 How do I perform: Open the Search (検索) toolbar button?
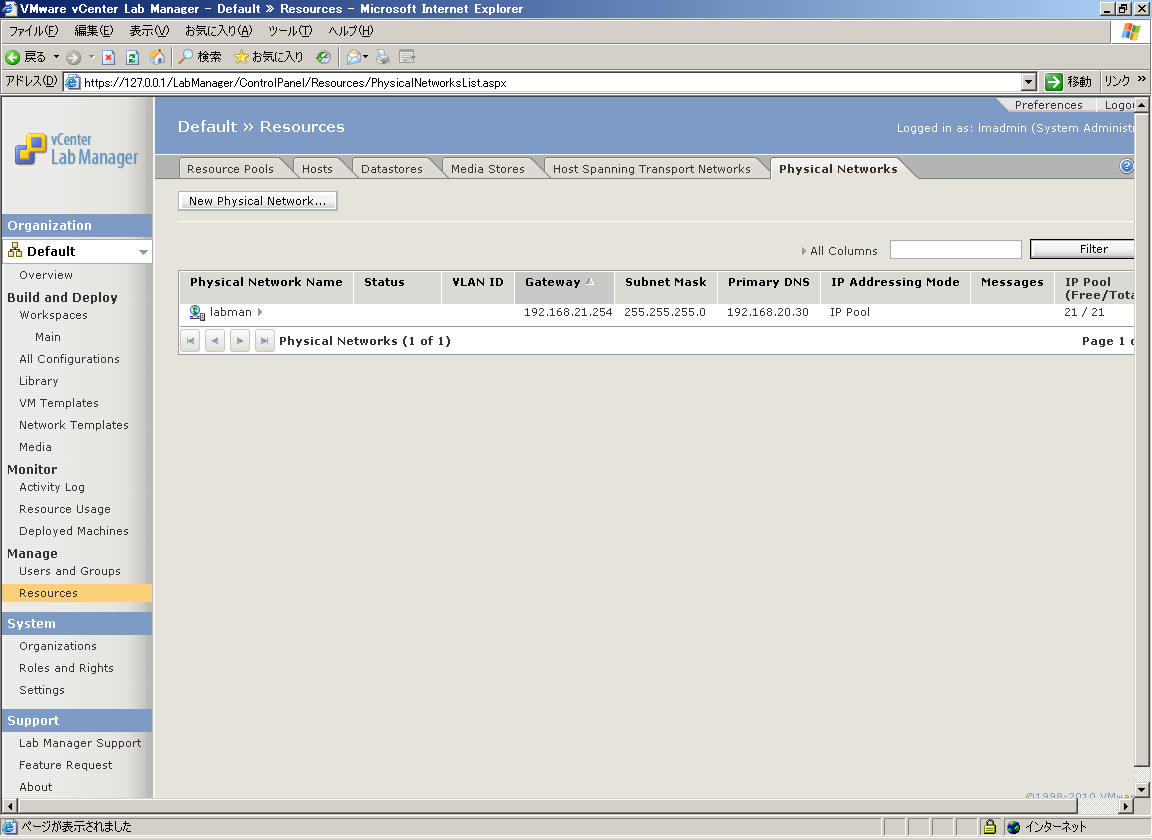(x=200, y=57)
